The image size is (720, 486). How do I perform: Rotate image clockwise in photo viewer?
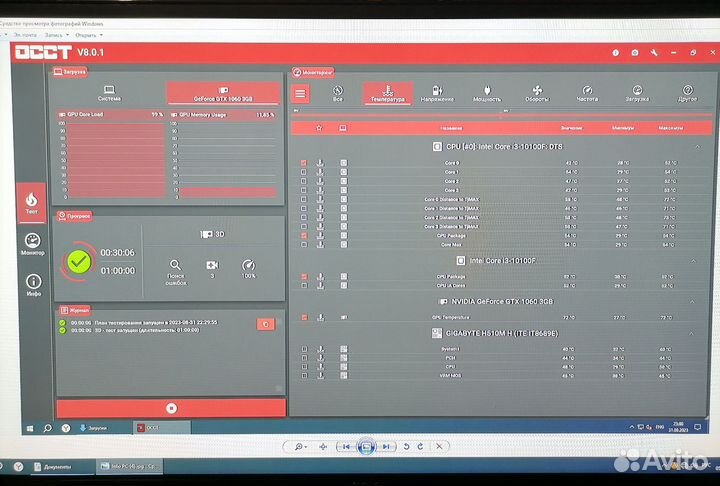tap(420, 446)
